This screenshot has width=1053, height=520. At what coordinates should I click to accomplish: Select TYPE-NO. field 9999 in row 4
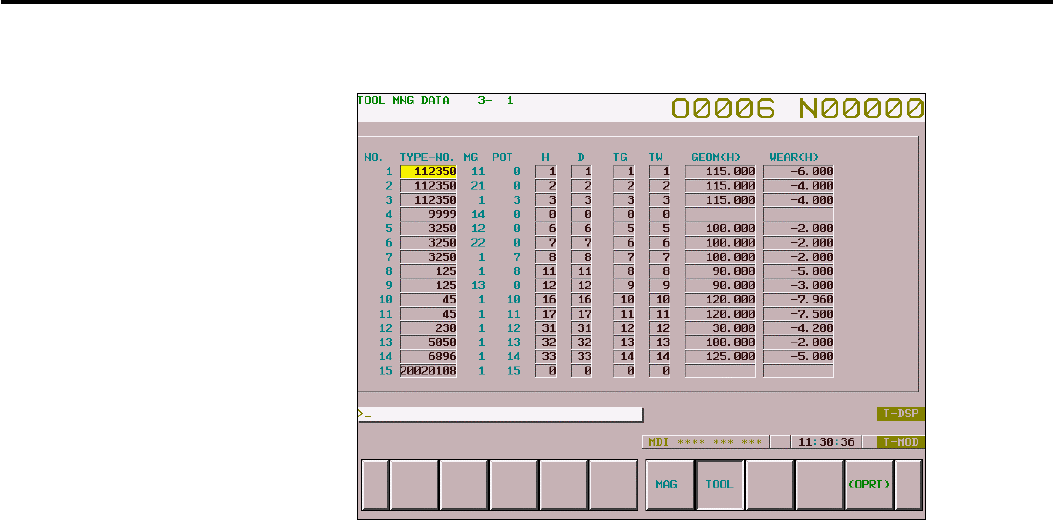pos(428,214)
